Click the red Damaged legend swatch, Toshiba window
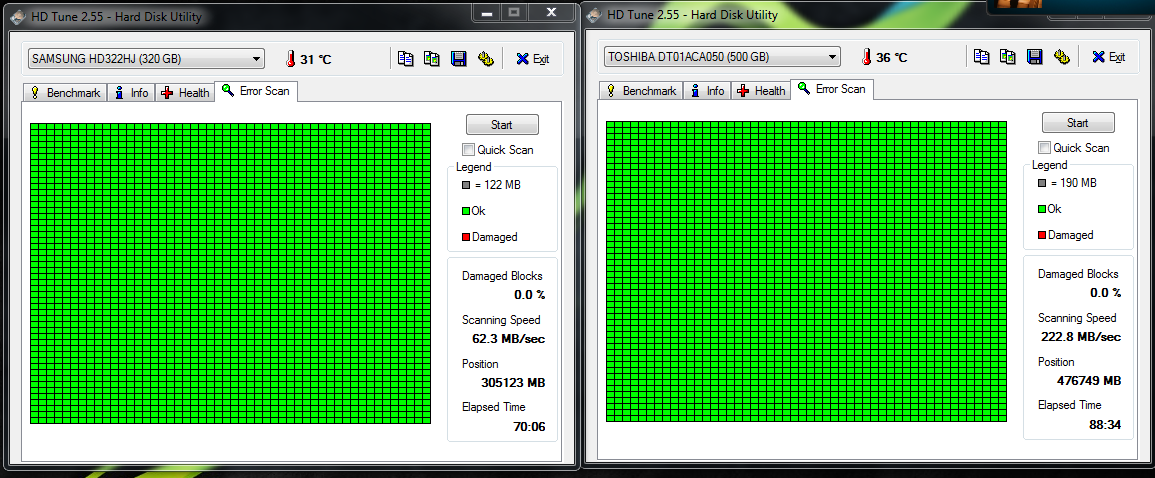Image resolution: width=1155 pixels, height=478 pixels. (x=1042, y=235)
